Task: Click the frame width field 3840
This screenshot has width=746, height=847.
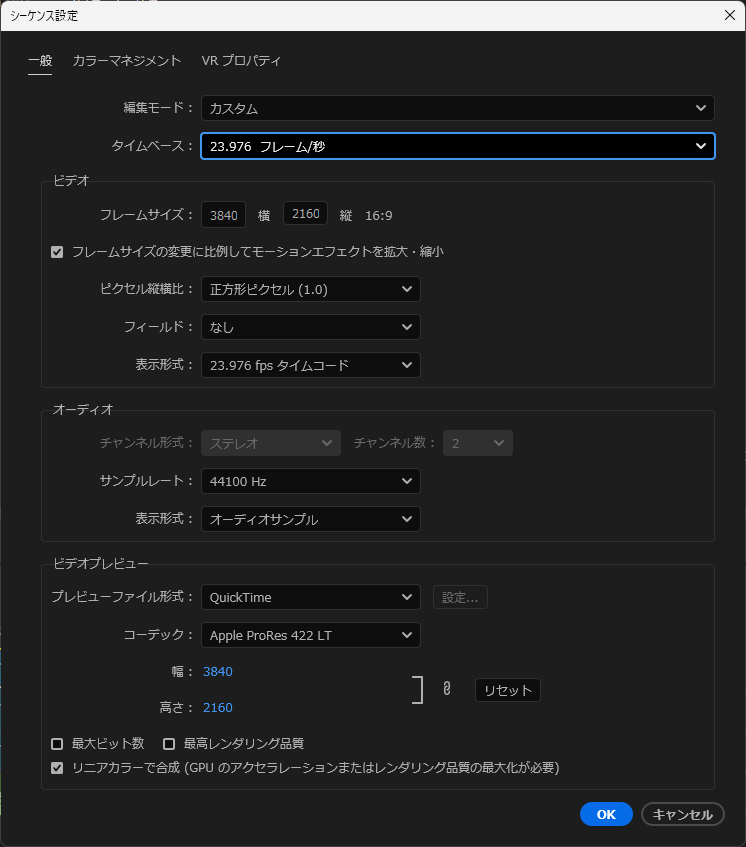Action: pyautogui.click(x=224, y=215)
